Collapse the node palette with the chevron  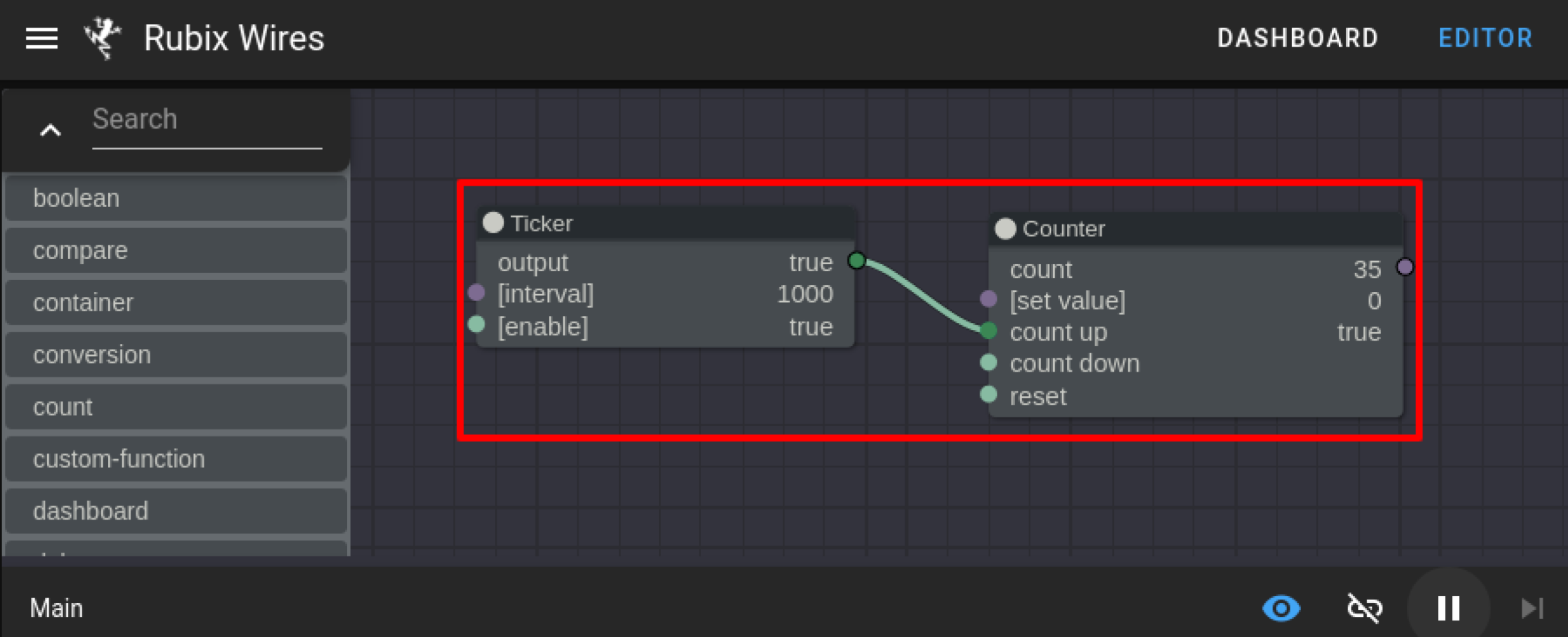[x=50, y=130]
